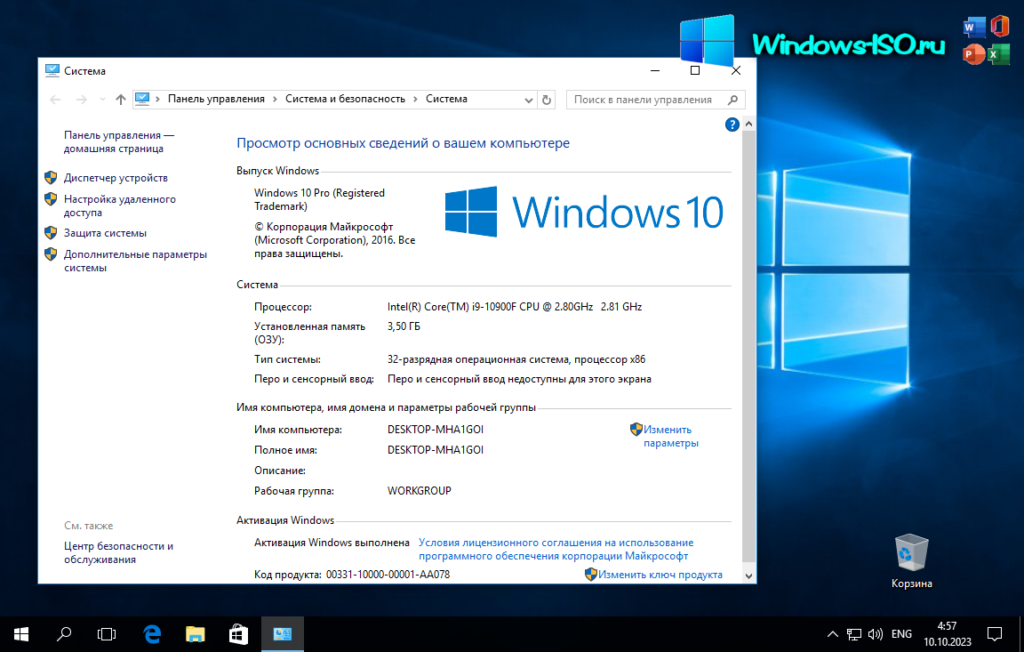Screen dimensions: 1024x652
Task: Open the clock showing 4:57
Action: [x=947, y=634]
